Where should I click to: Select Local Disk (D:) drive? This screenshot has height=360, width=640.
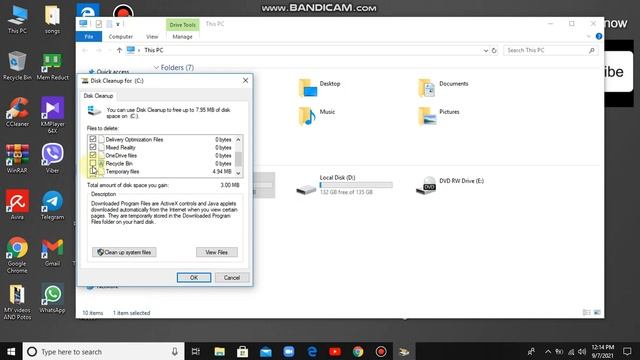[344, 185]
